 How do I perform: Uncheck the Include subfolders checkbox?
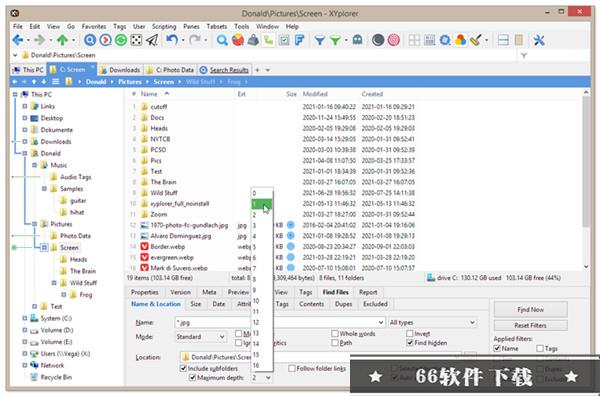(x=183, y=368)
